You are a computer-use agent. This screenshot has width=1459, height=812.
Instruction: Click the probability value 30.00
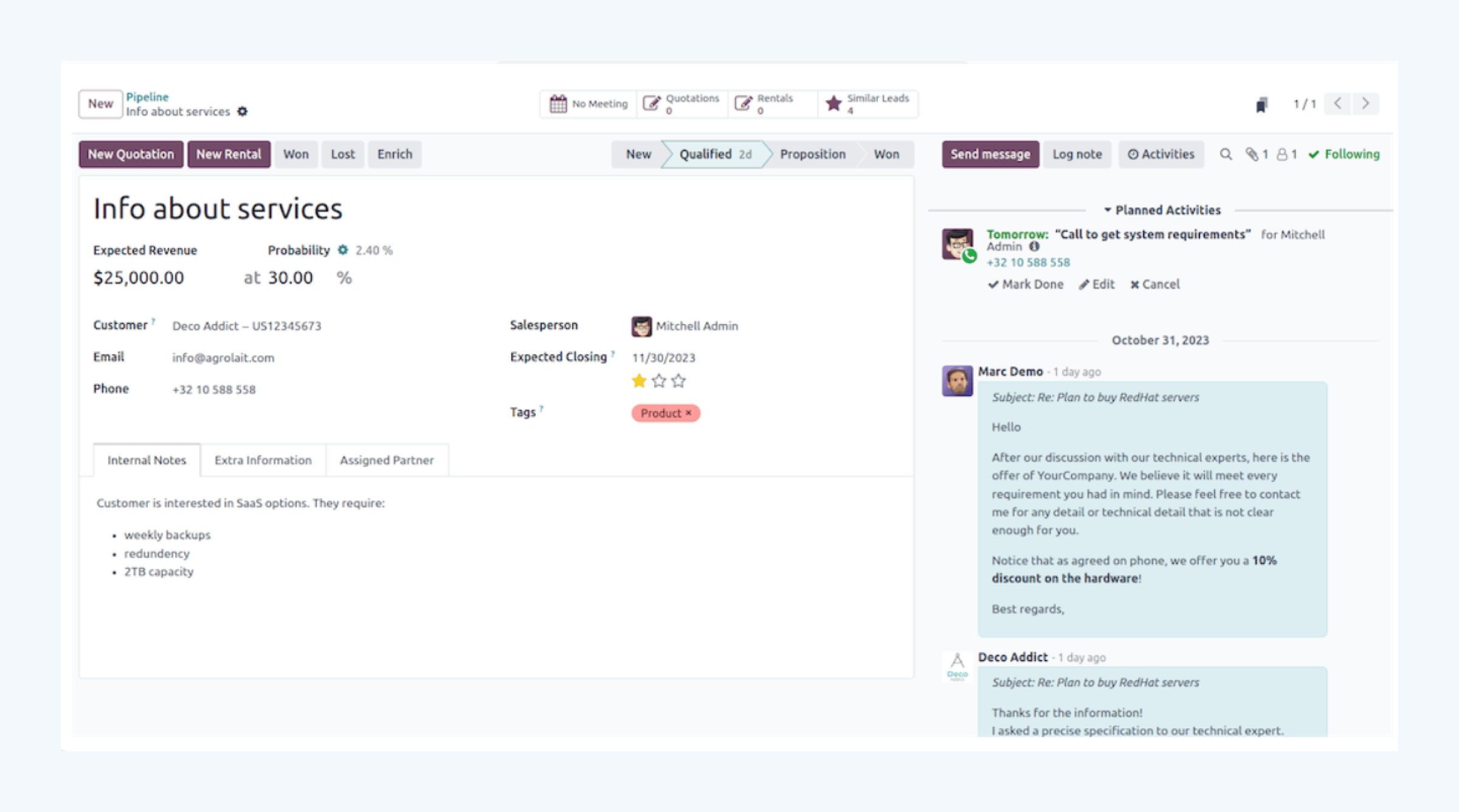pos(291,278)
